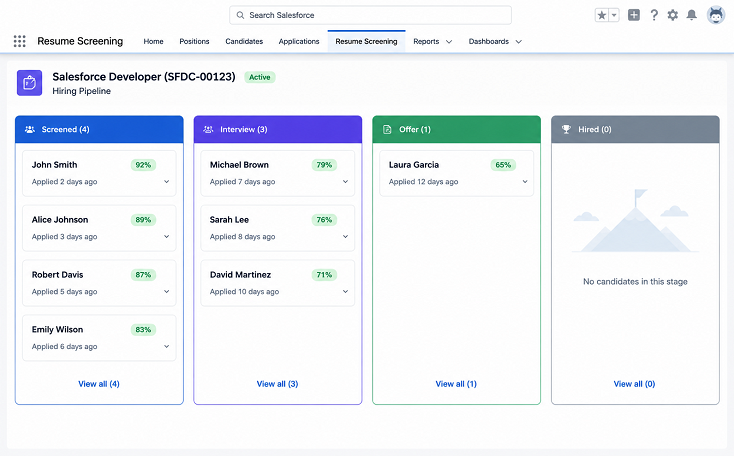Screen dimensions: 734x456
Task: Expand David Martinez's card chevron
Action: [345, 291]
